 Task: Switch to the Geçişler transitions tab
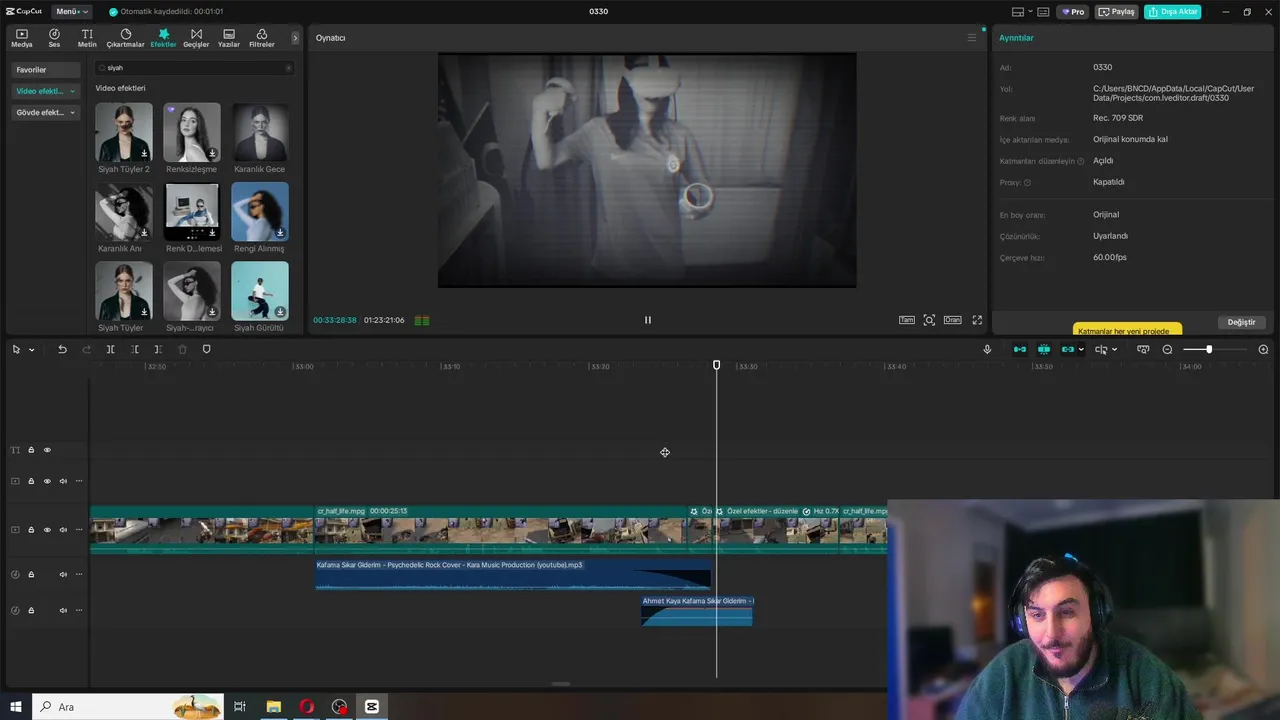(x=196, y=38)
